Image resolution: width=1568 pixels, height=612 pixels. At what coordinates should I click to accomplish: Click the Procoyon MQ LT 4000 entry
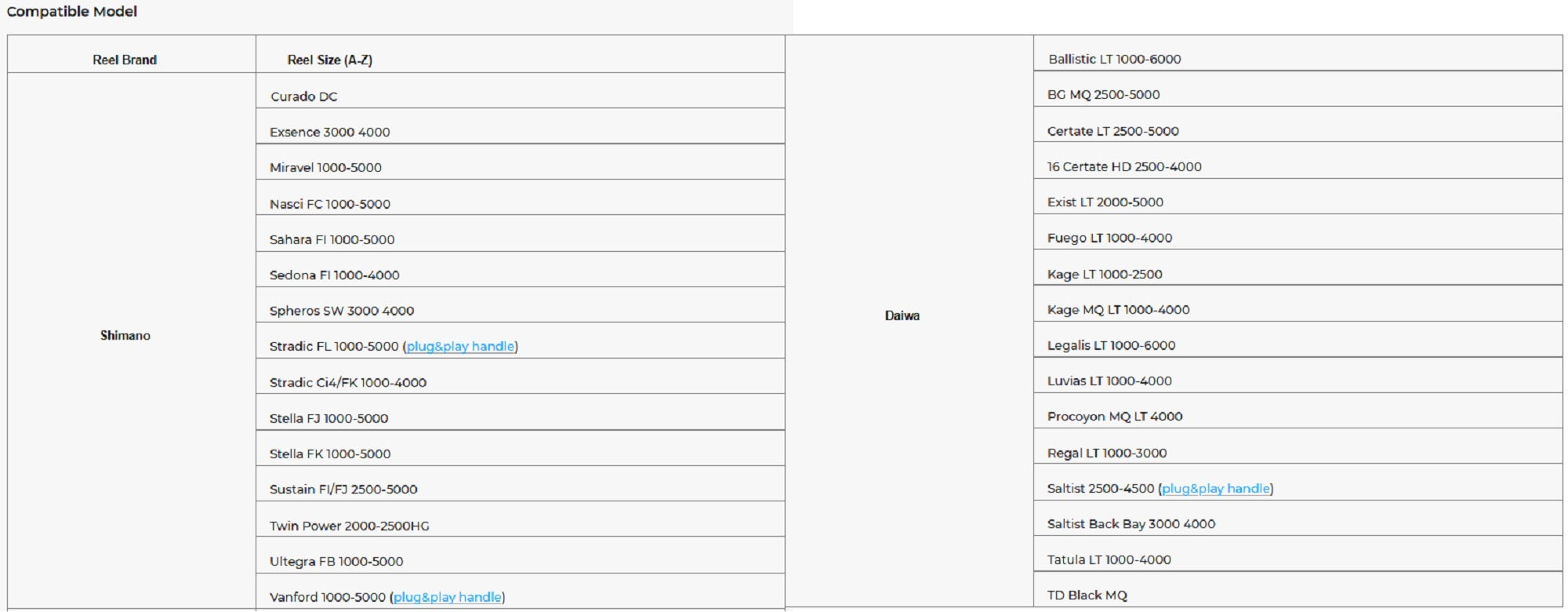click(1114, 417)
